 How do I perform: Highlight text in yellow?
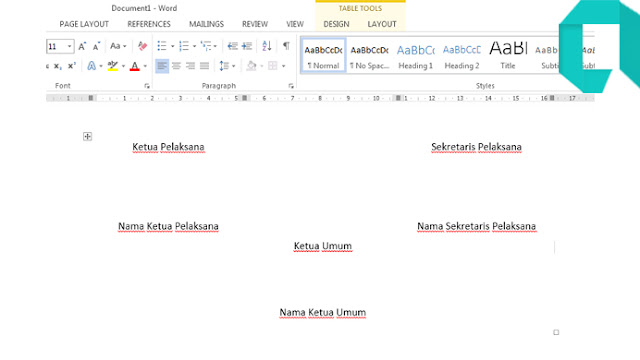(113, 66)
